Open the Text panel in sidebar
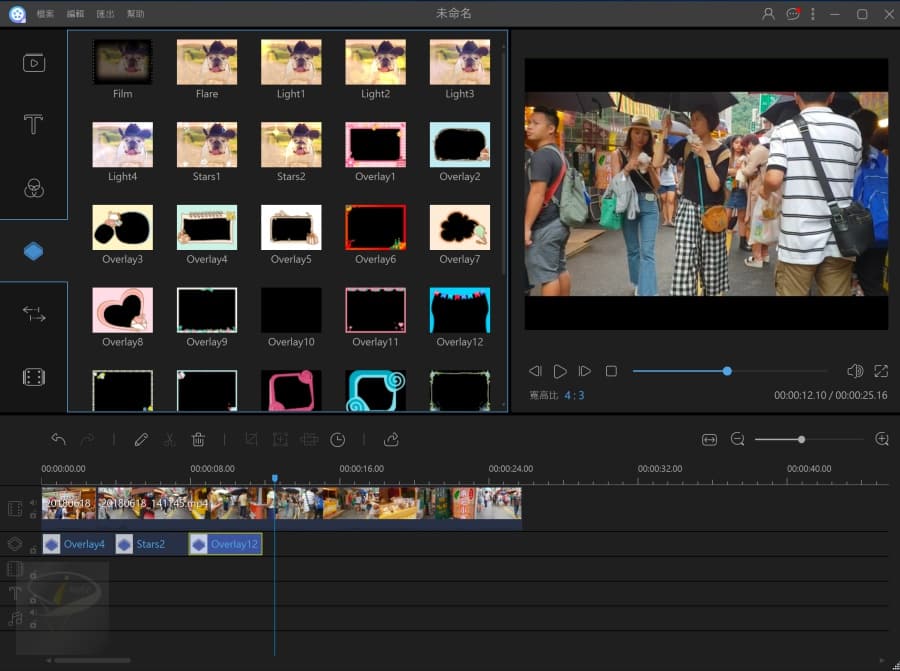The height and width of the screenshot is (671, 900). click(33, 125)
